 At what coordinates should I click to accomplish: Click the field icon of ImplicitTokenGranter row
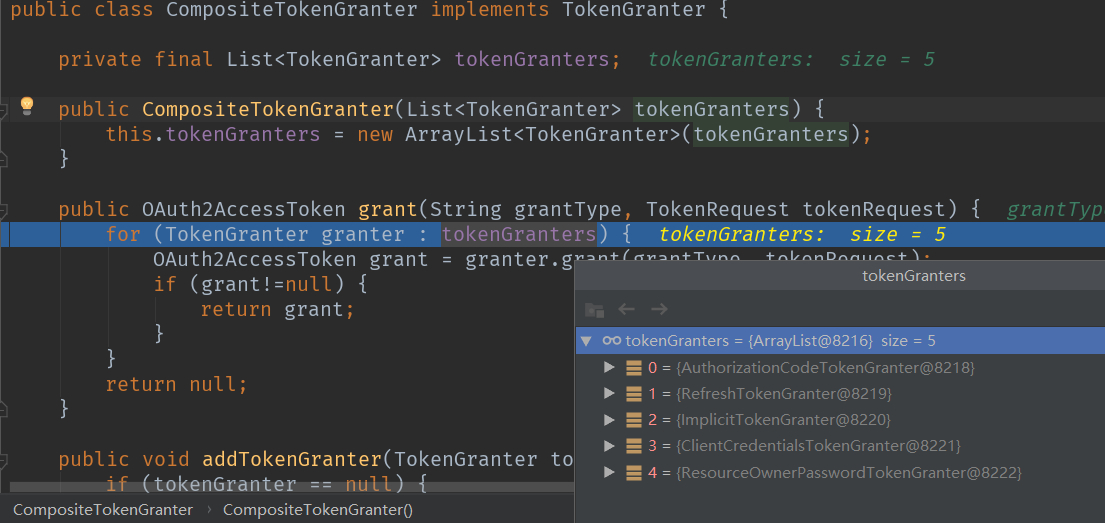(634, 420)
